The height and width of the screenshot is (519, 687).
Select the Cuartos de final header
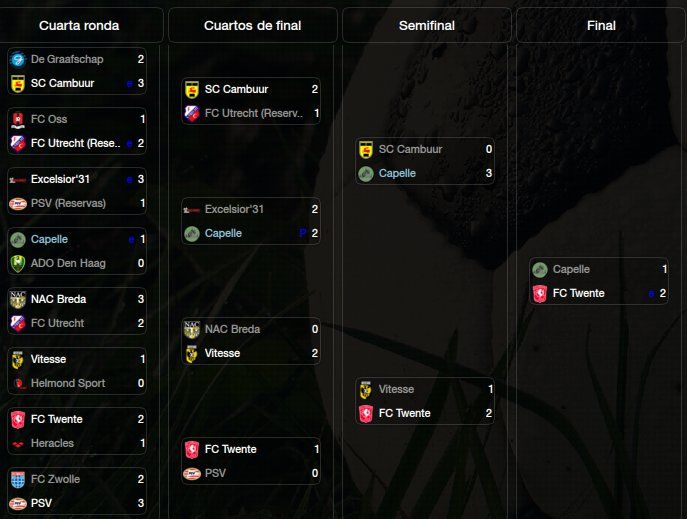253,25
